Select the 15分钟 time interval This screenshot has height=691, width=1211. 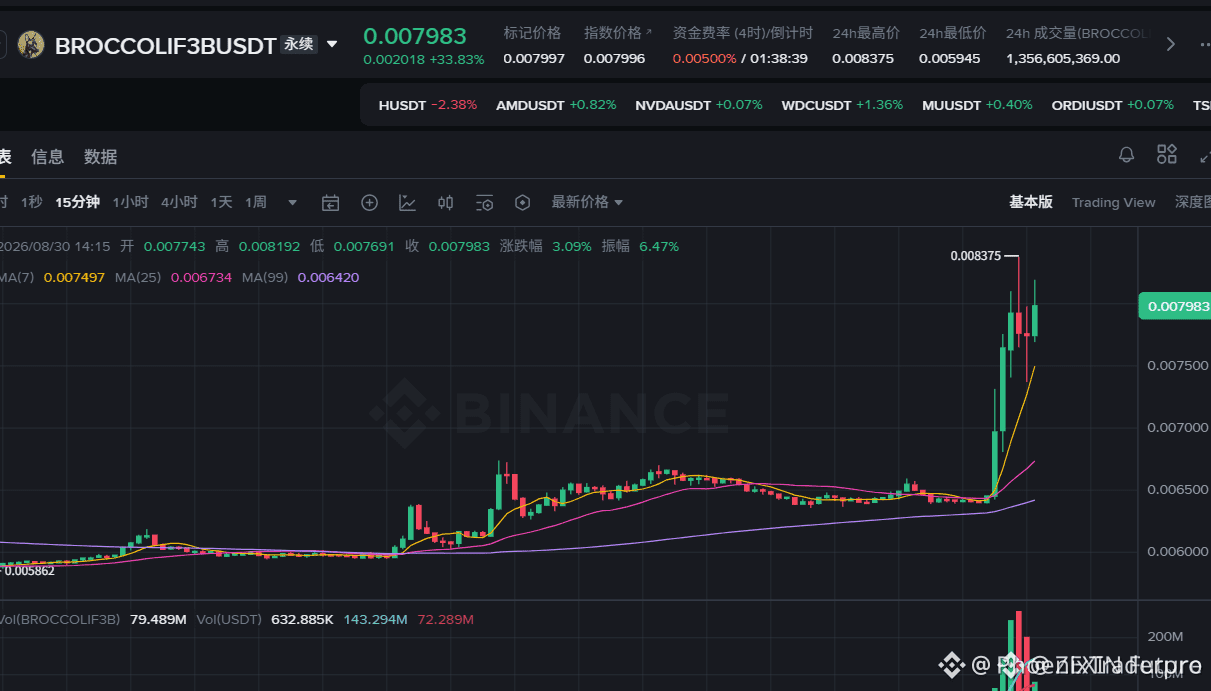[77, 202]
